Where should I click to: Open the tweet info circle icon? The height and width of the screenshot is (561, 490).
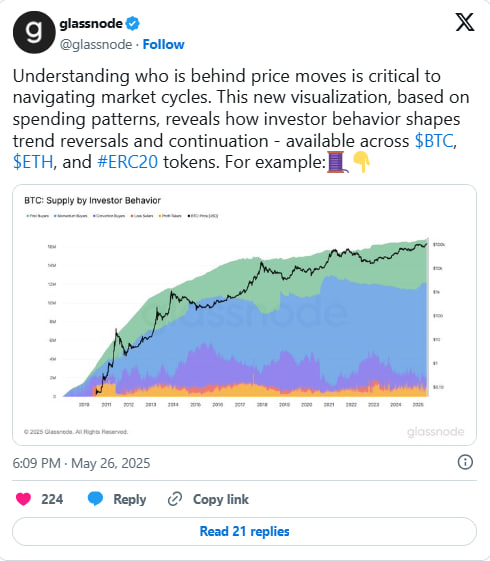pyautogui.click(x=465, y=462)
